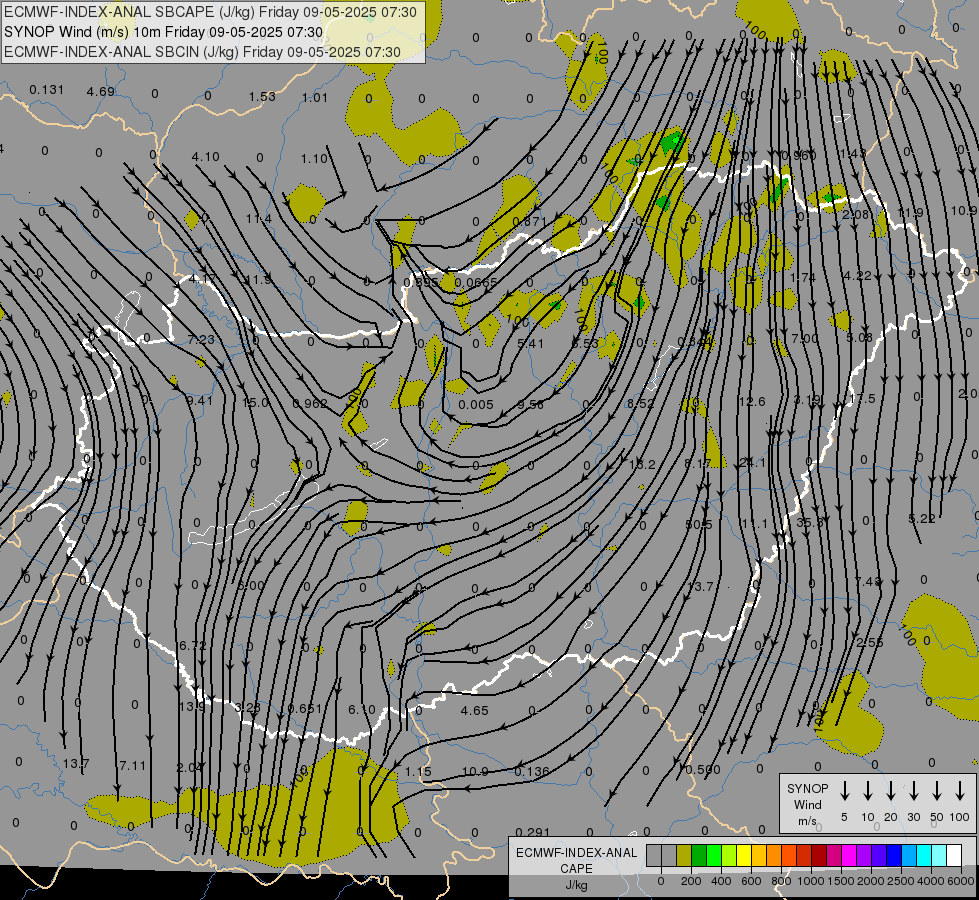Click the pale cyan swatch next to white

click(939, 855)
